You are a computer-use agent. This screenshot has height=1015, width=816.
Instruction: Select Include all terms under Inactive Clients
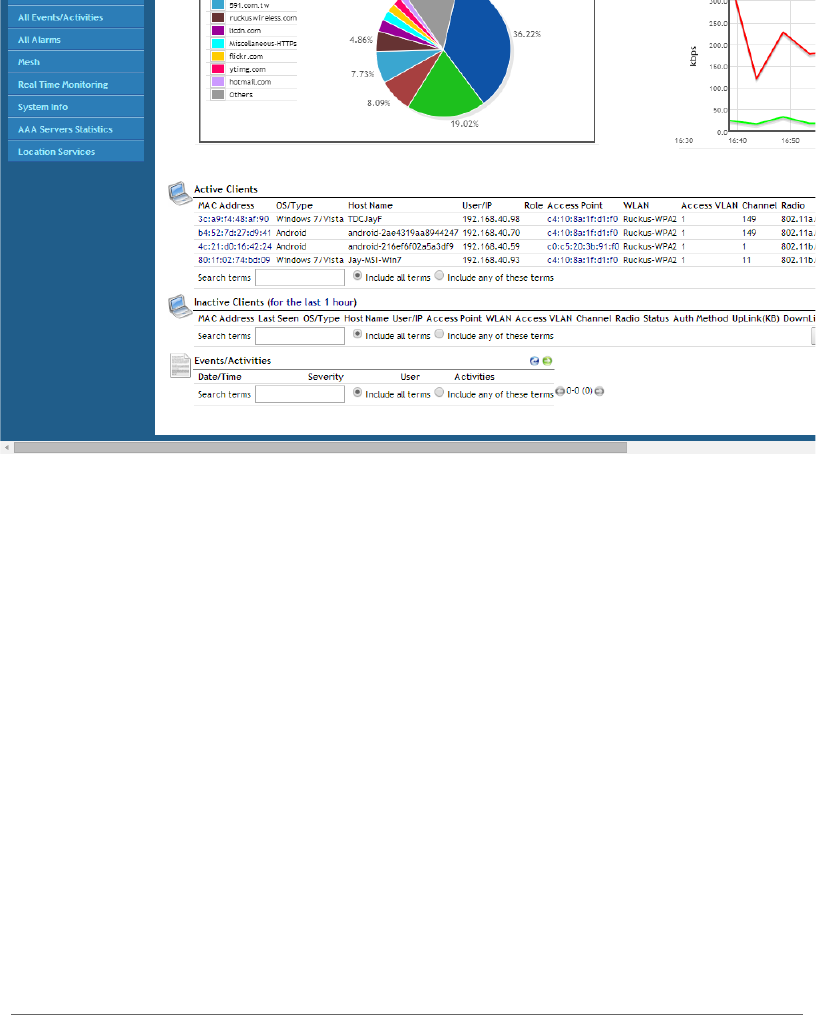coord(357,334)
